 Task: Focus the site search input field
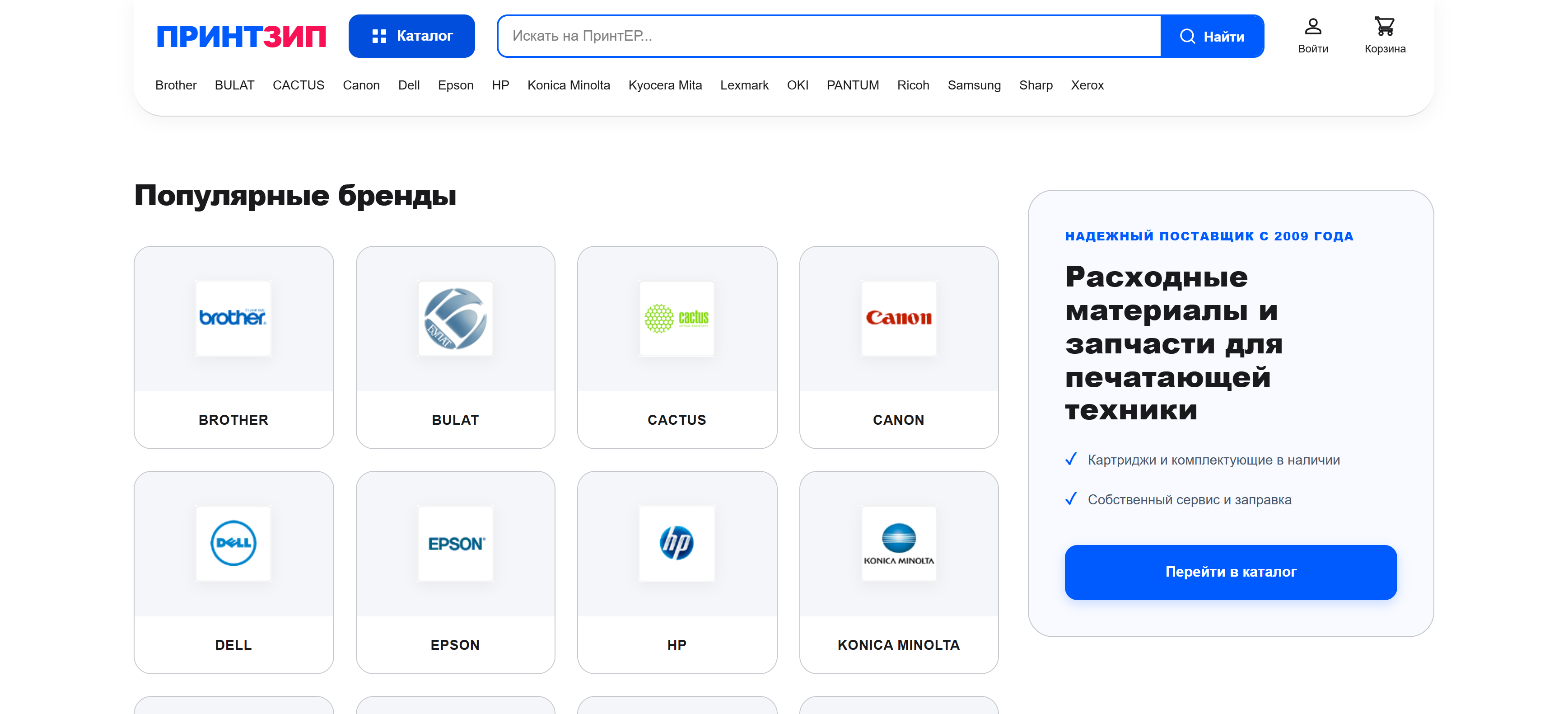pyautogui.click(x=828, y=36)
